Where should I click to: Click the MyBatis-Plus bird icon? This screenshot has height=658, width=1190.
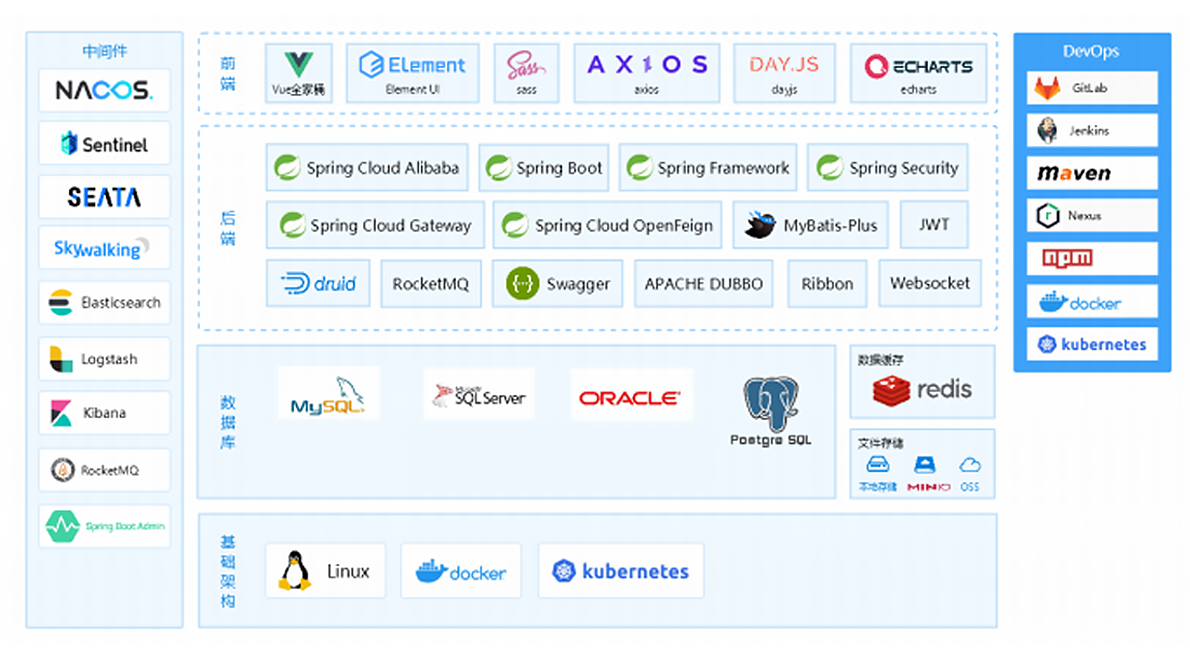point(759,225)
